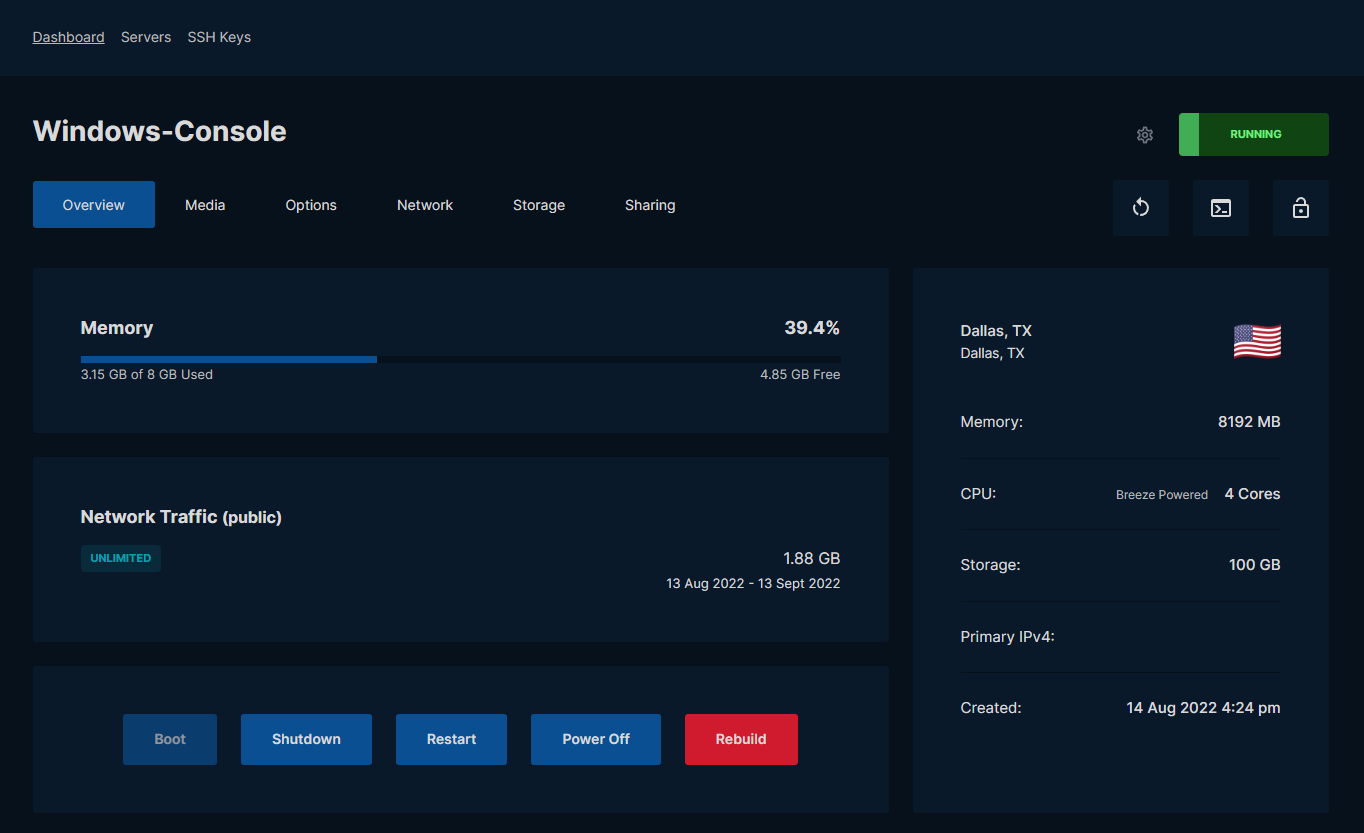This screenshot has width=1364, height=833.
Task: Open the Options tab
Action: [x=311, y=205]
